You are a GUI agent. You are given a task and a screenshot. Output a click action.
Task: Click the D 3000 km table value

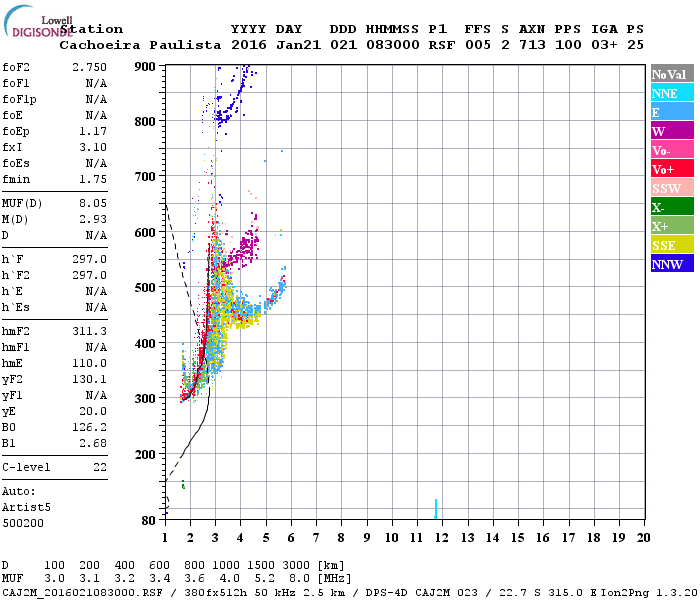[296, 565]
